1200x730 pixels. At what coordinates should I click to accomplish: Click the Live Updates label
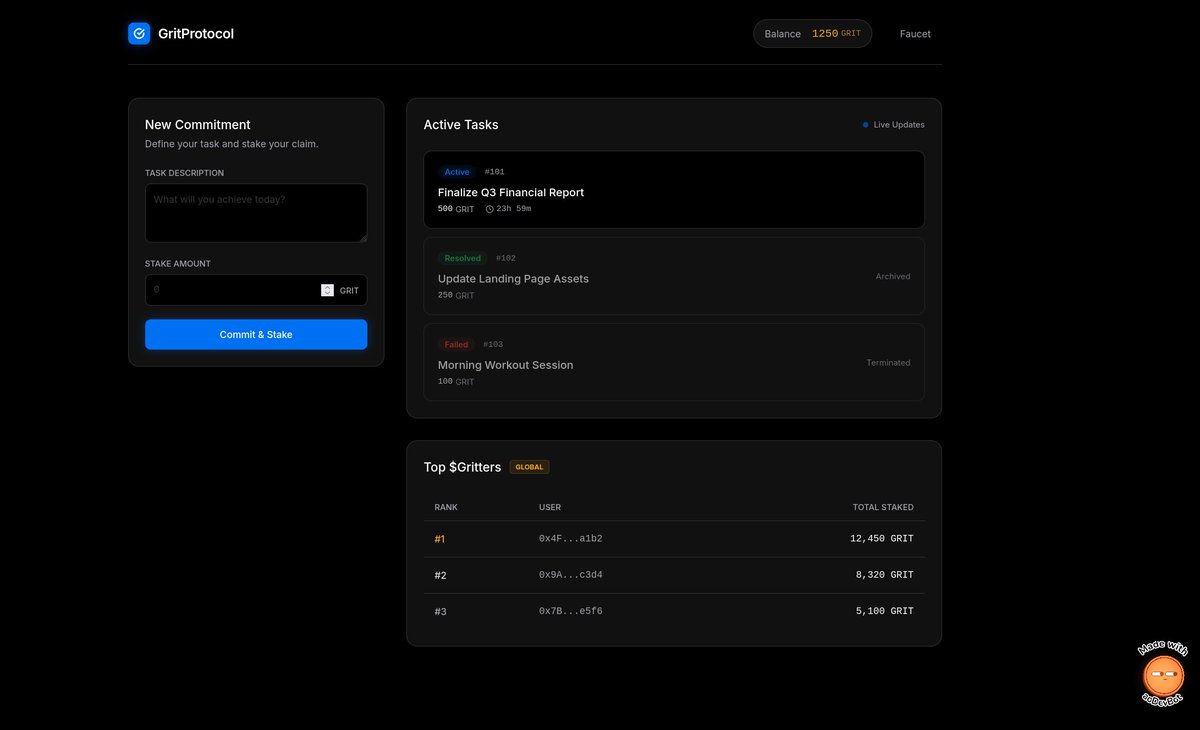pyautogui.click(x=899, y=125)
